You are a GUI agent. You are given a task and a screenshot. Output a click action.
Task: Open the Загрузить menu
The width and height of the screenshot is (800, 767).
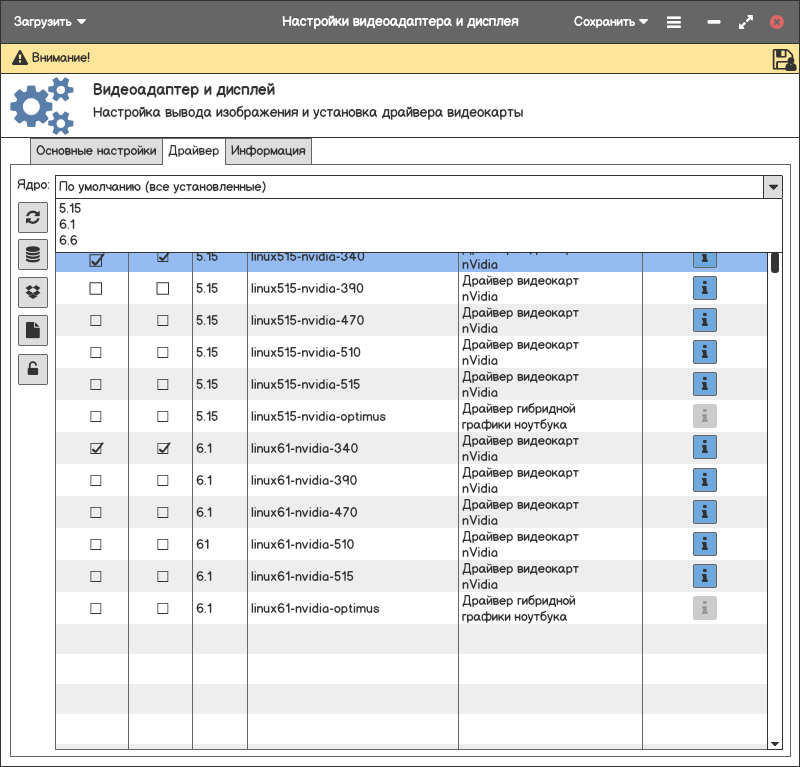[x=49, y=21]
